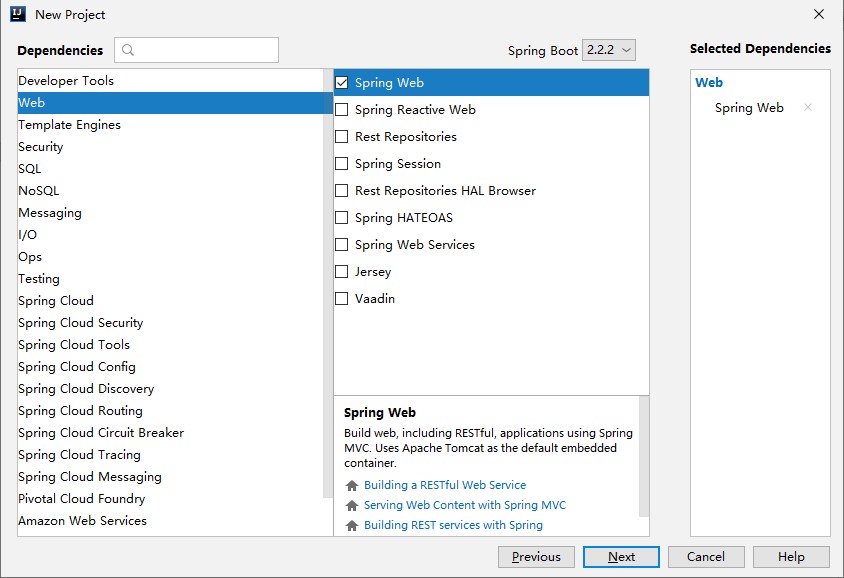The width and height of the screenshot is (844, 578).
Task: Tick the Spring Web Services checkbox
Action: 342,244
